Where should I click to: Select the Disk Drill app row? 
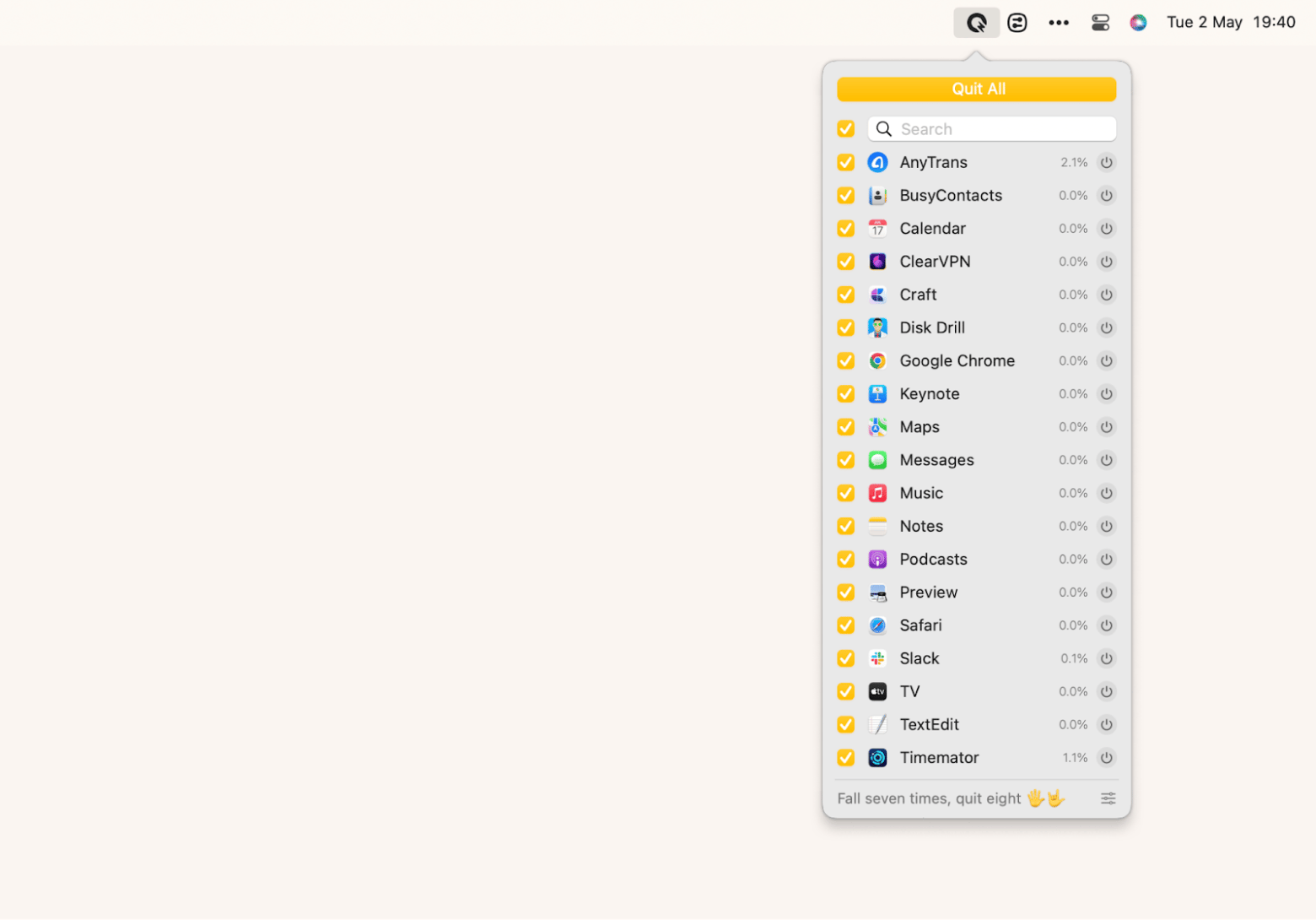tap(932, 327)
